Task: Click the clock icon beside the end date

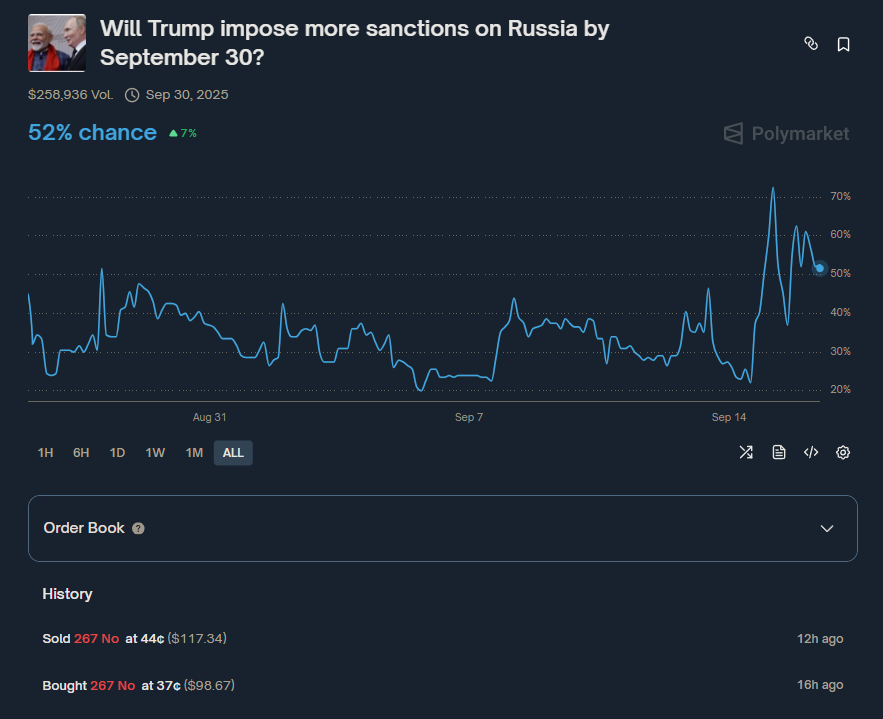Action: click(132, 95)
